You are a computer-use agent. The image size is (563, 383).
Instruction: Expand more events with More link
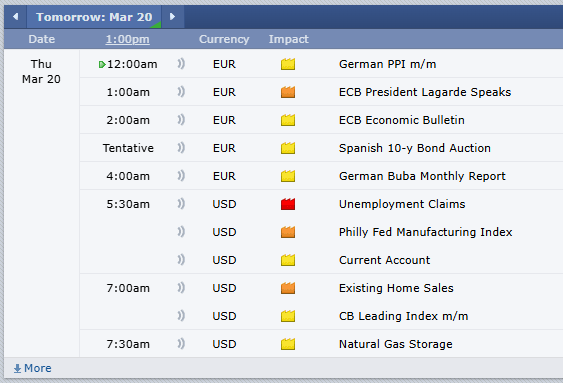pyautogui.click(x=32, y=368)
